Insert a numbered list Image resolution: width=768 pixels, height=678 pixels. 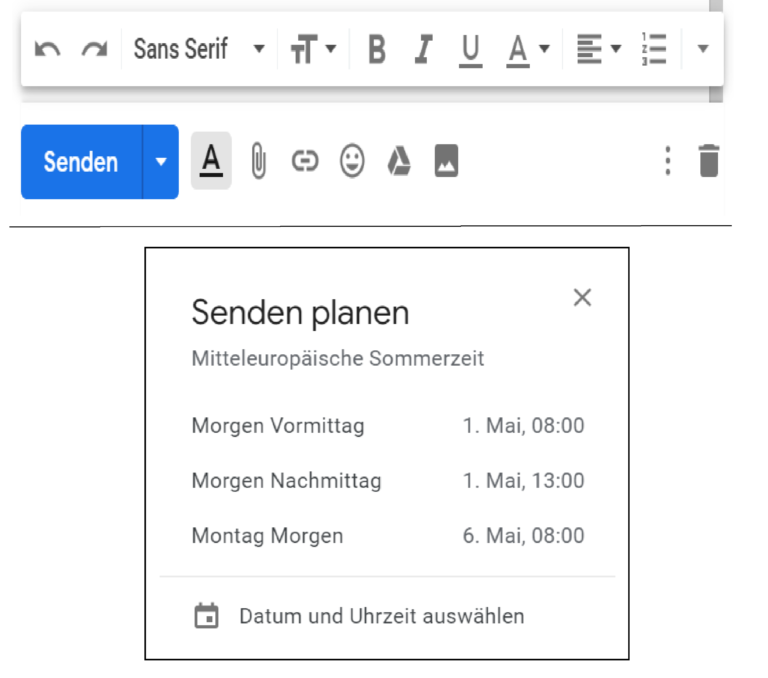tap(654, 49)
